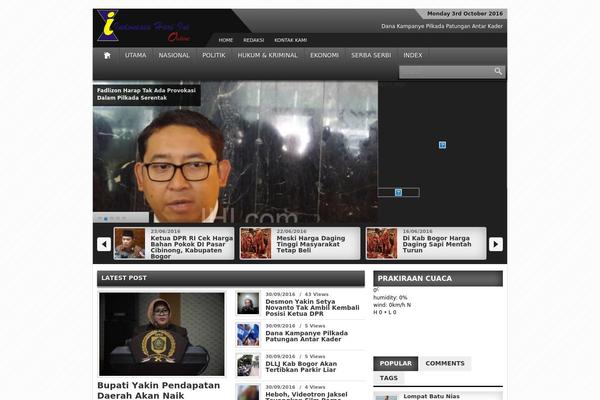Click the Fadlizon main slider image

[235, 152]
